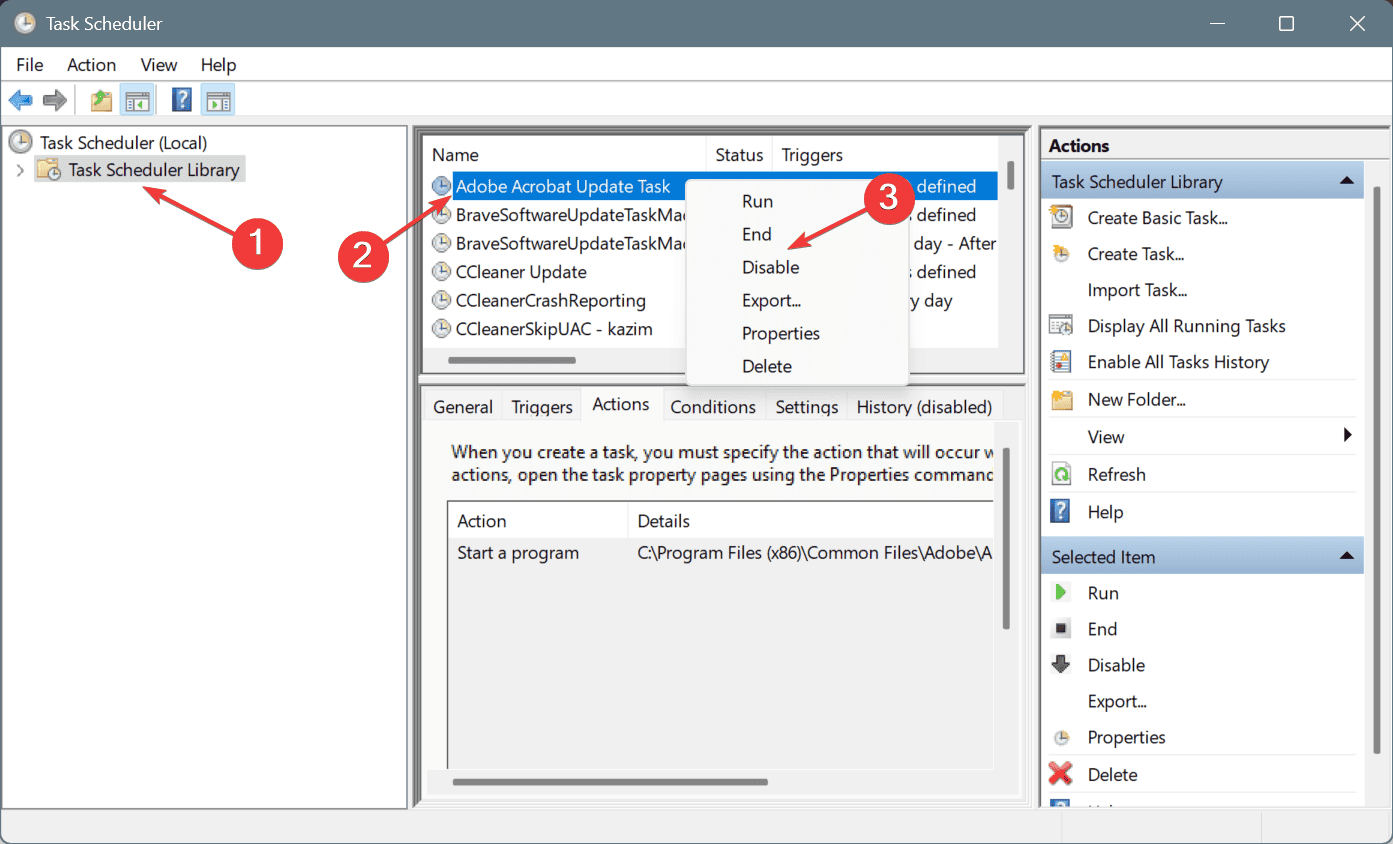Click the red Delete X icon
Image resolution: width=1393 pixels, height=844 pixels.
1061,774
